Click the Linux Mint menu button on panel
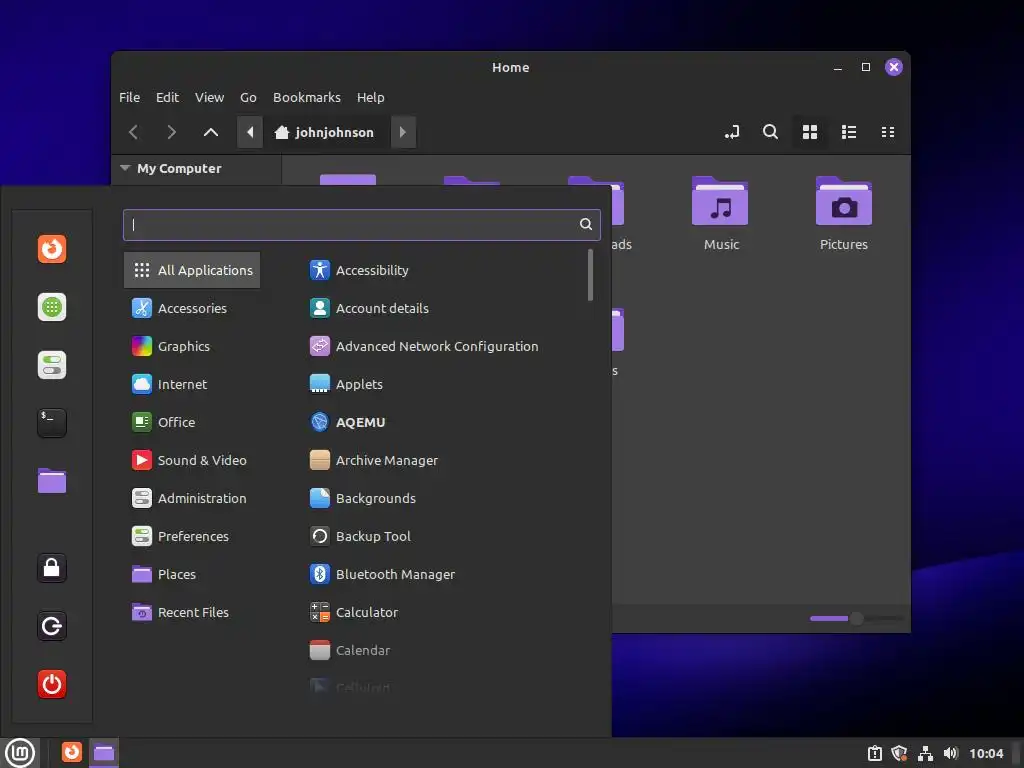This screenshot has width=1024, height=768. point(20,753)
